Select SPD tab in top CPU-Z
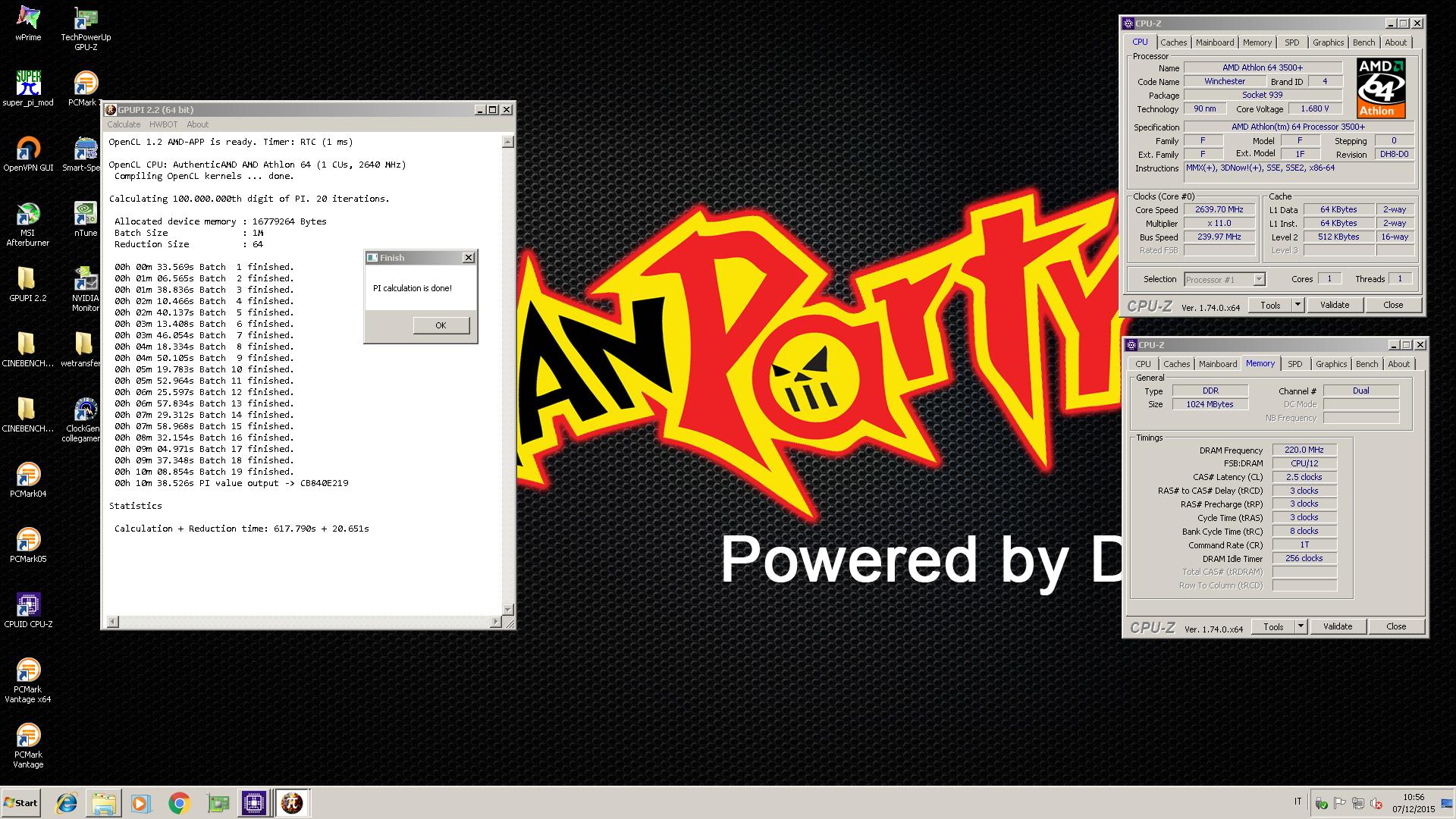This screenshot has height=819, width=1456. point(1292,42)
